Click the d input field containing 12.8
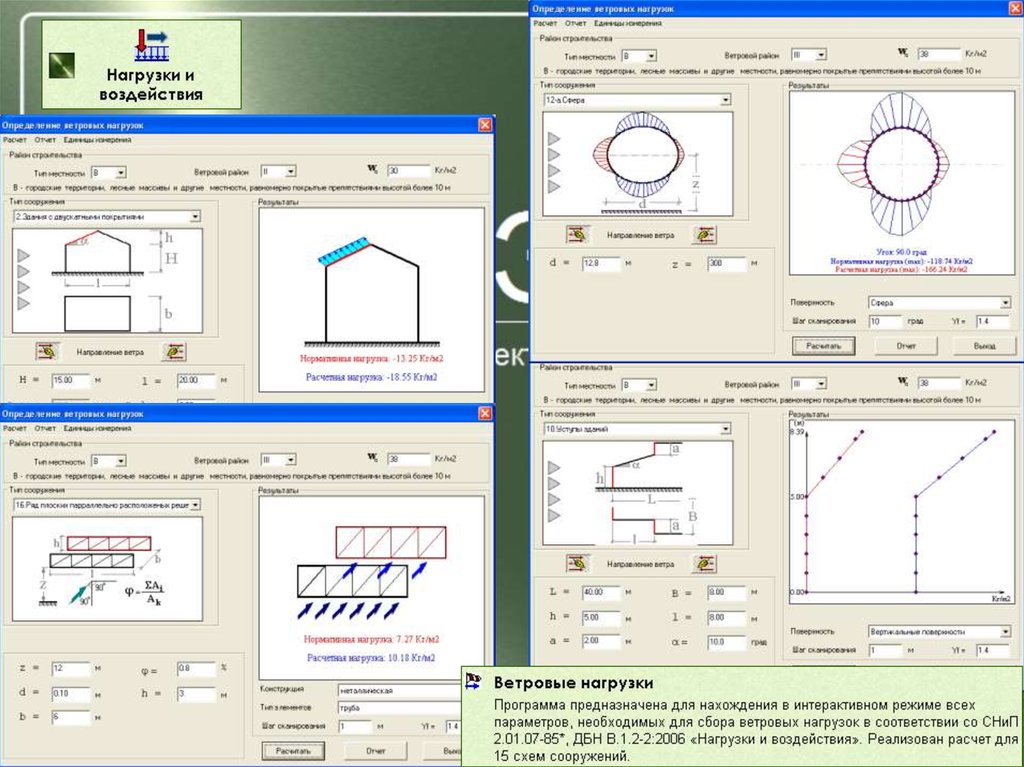The width and height of the screenshot is (1024, 767). [600, 264]
